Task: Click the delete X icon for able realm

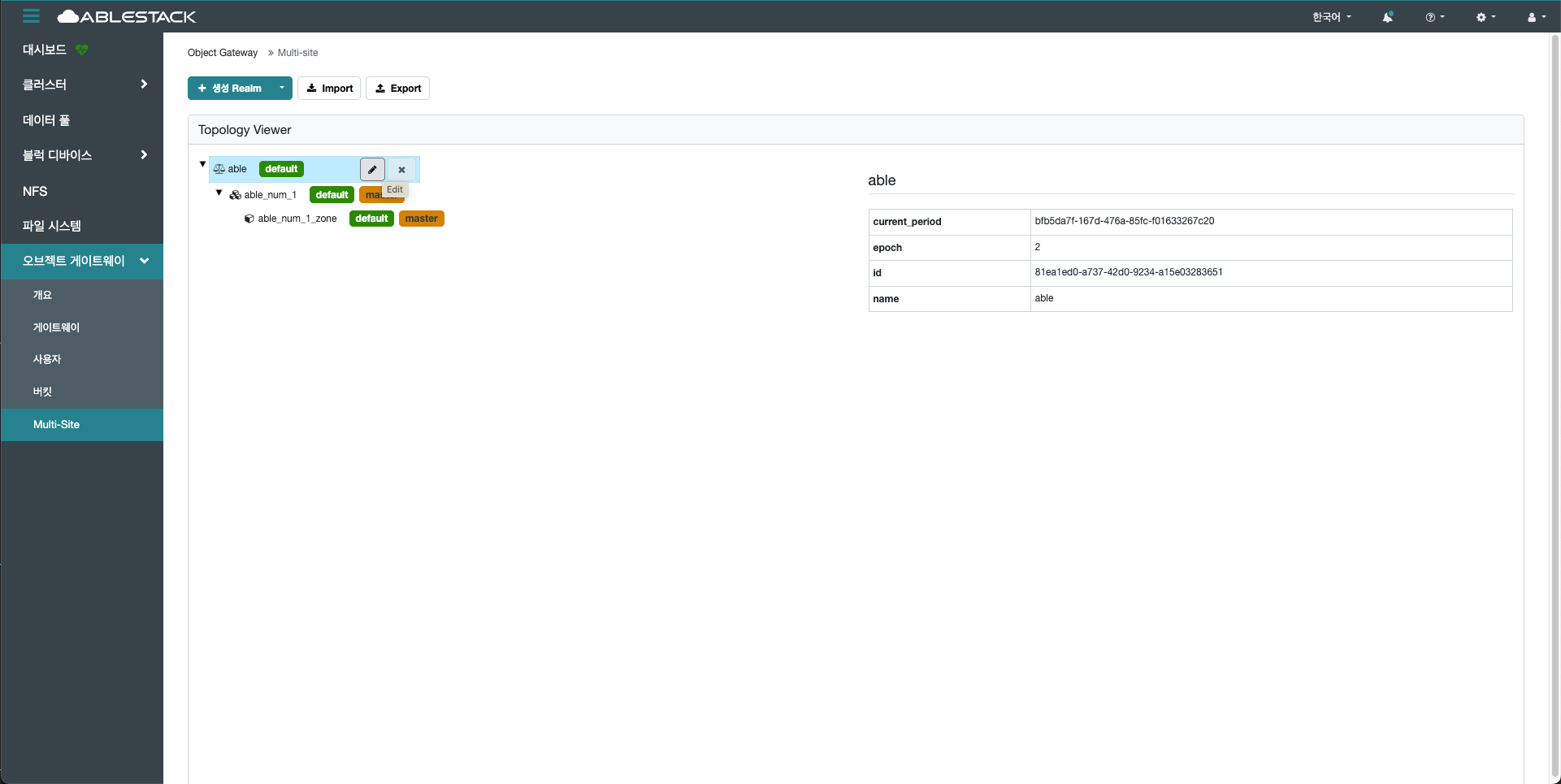Action: coord(401,170)
